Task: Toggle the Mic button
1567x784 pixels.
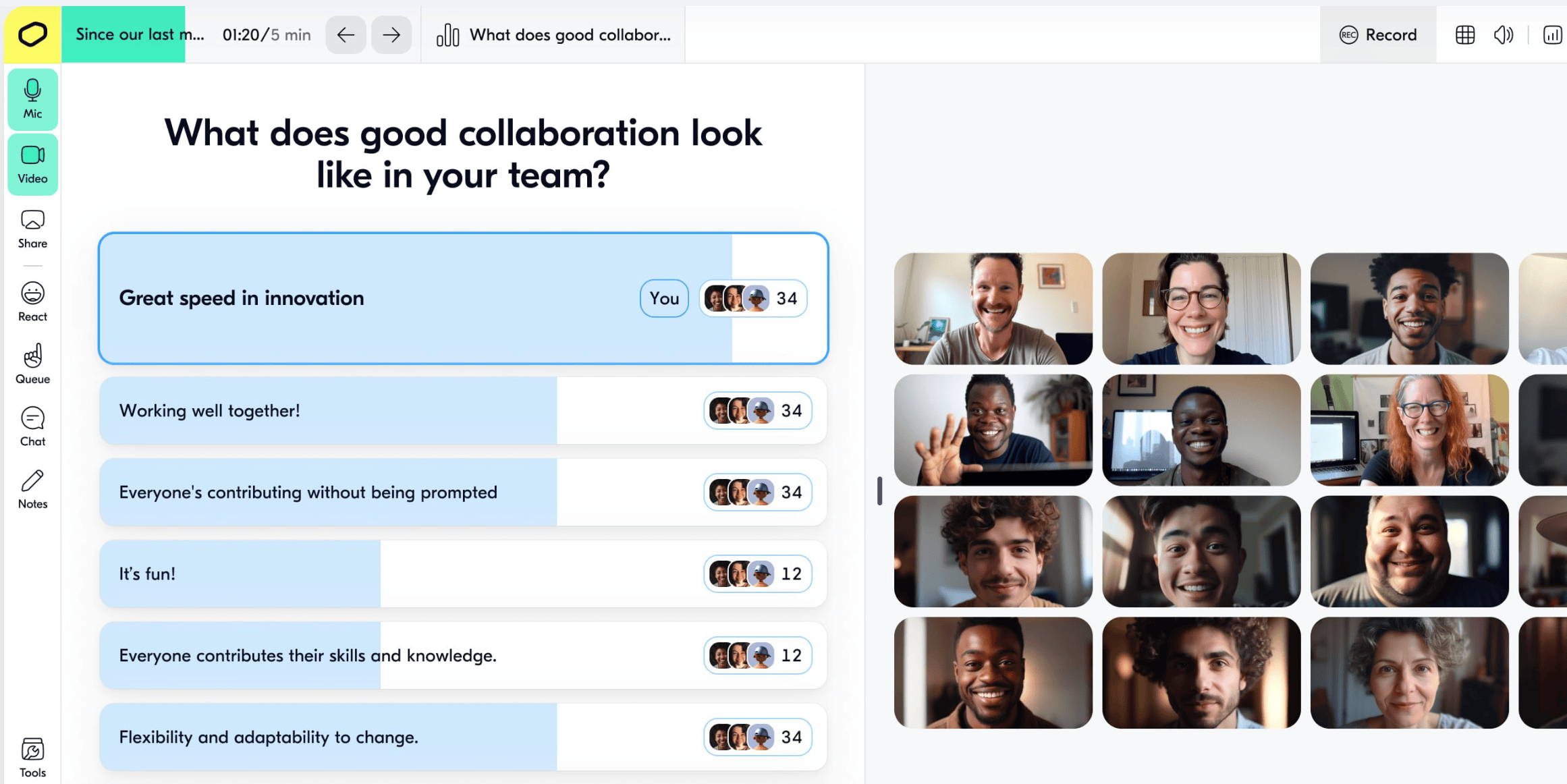Action: [x=32, y=99]
